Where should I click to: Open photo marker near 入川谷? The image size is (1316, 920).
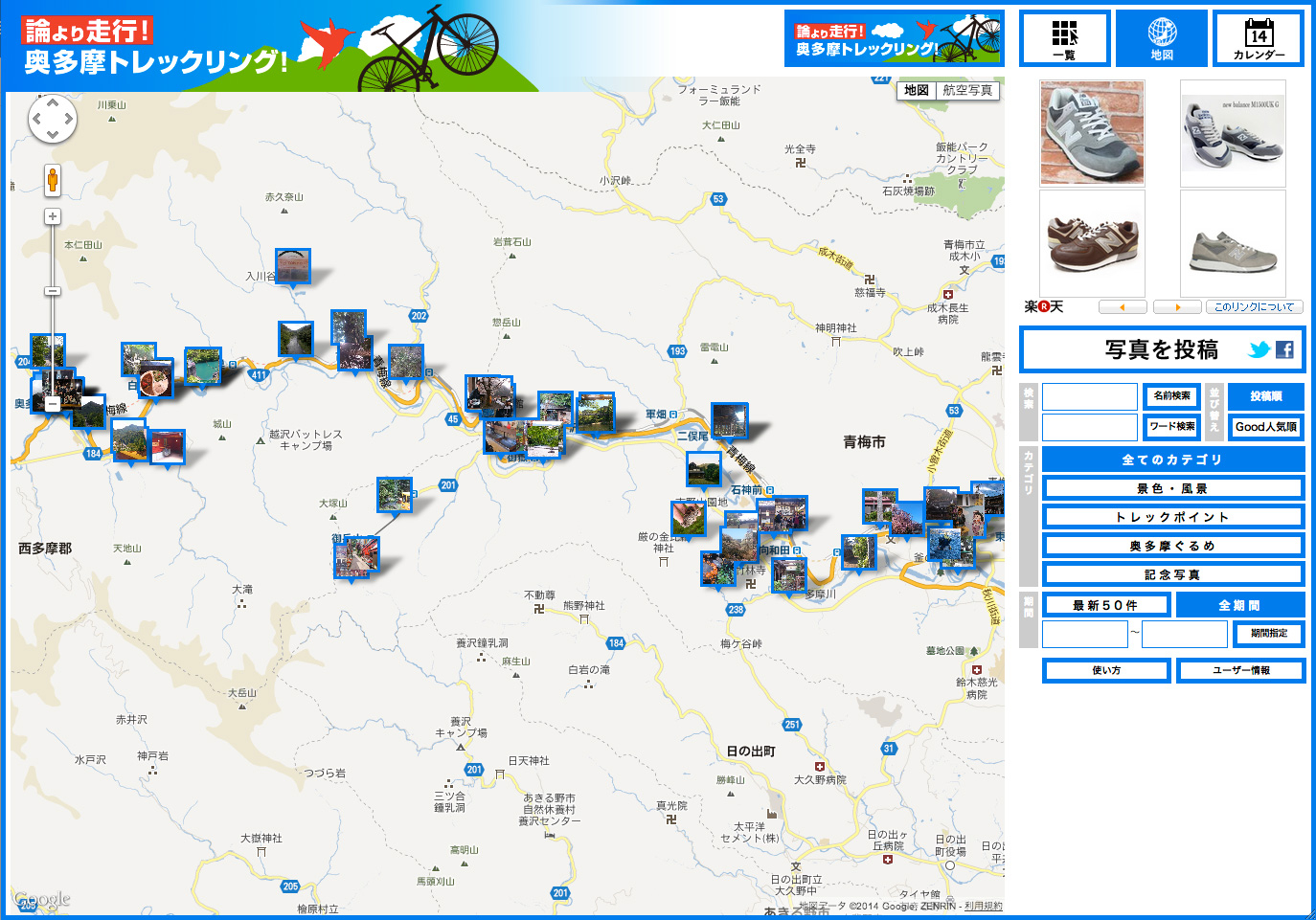293,266
